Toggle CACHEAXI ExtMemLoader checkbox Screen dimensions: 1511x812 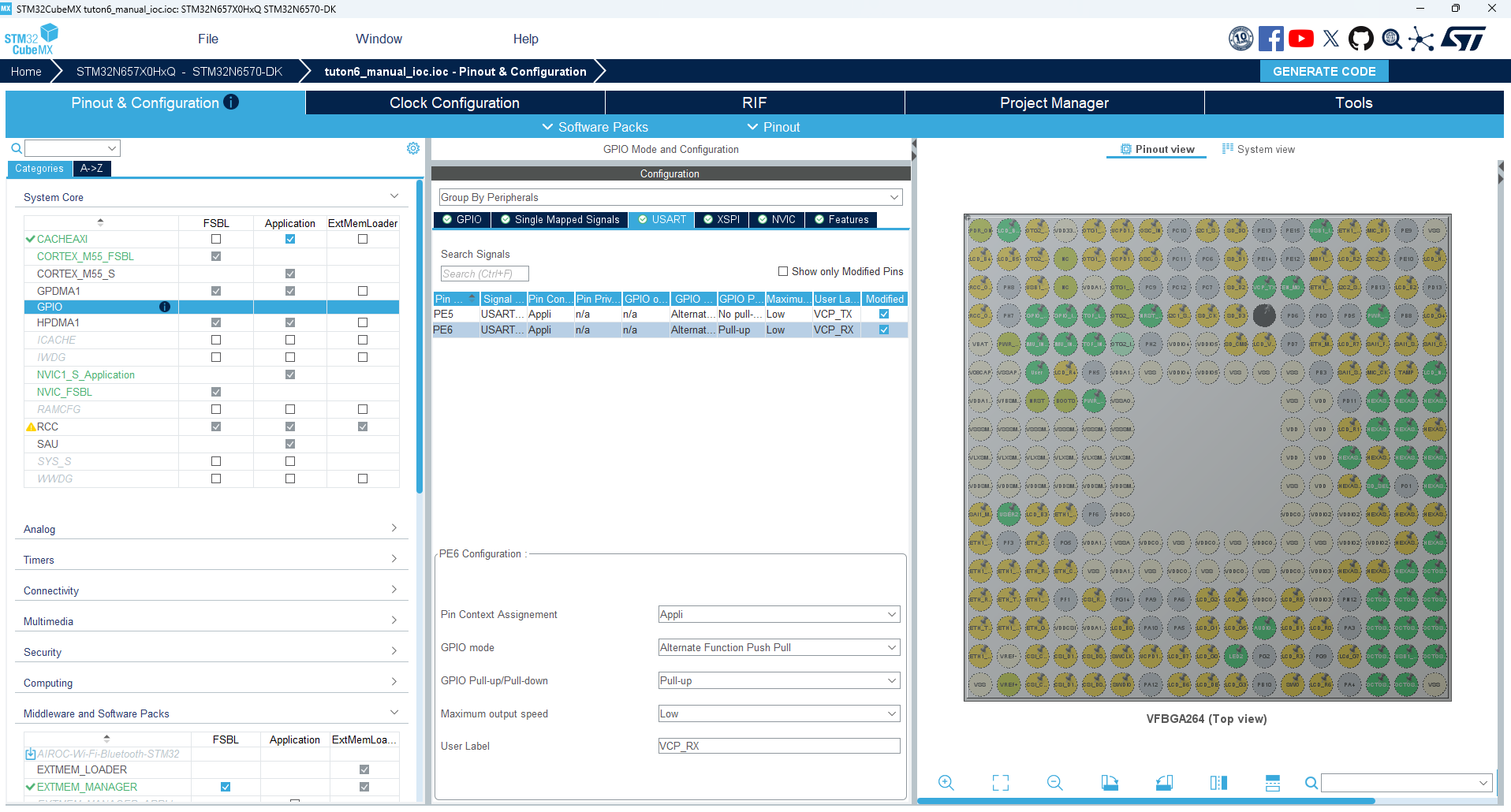click(363, 239)
